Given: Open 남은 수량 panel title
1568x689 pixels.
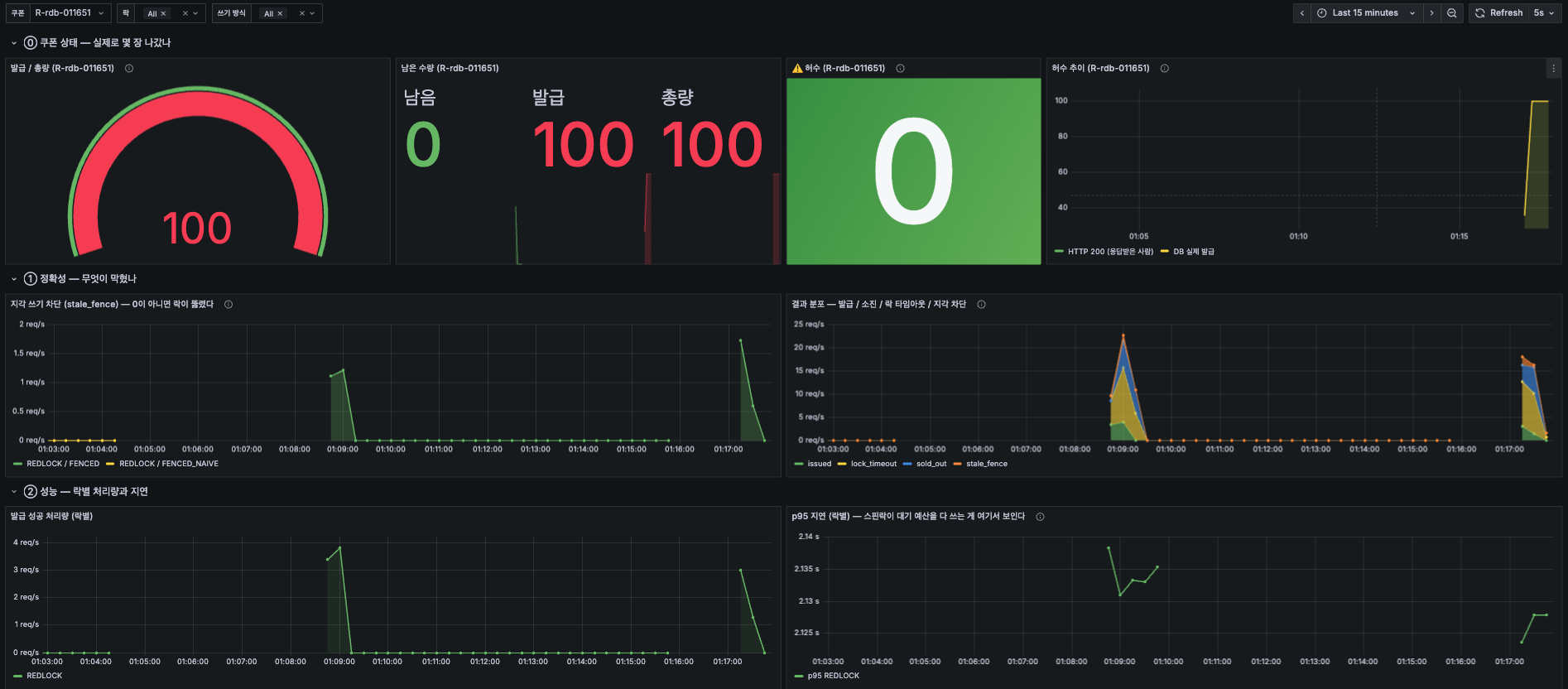Looking at the screenshot, I should [x=450, y=69].
